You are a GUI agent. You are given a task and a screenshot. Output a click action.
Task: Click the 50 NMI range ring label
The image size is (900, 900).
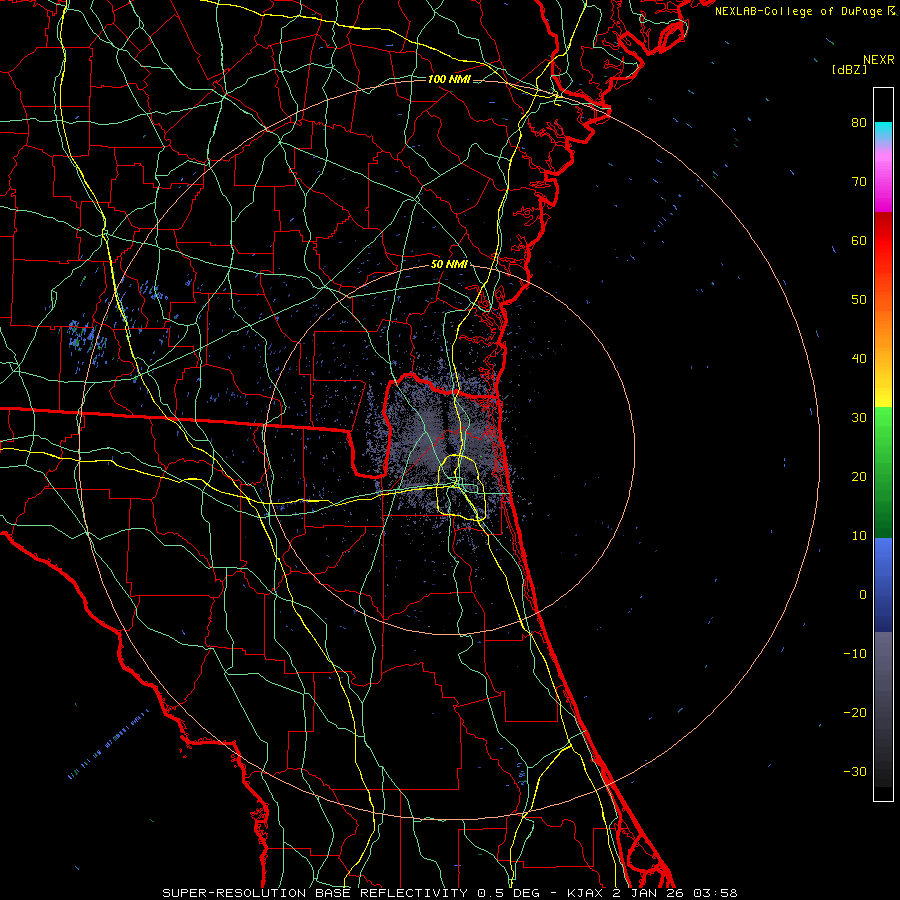449,265
